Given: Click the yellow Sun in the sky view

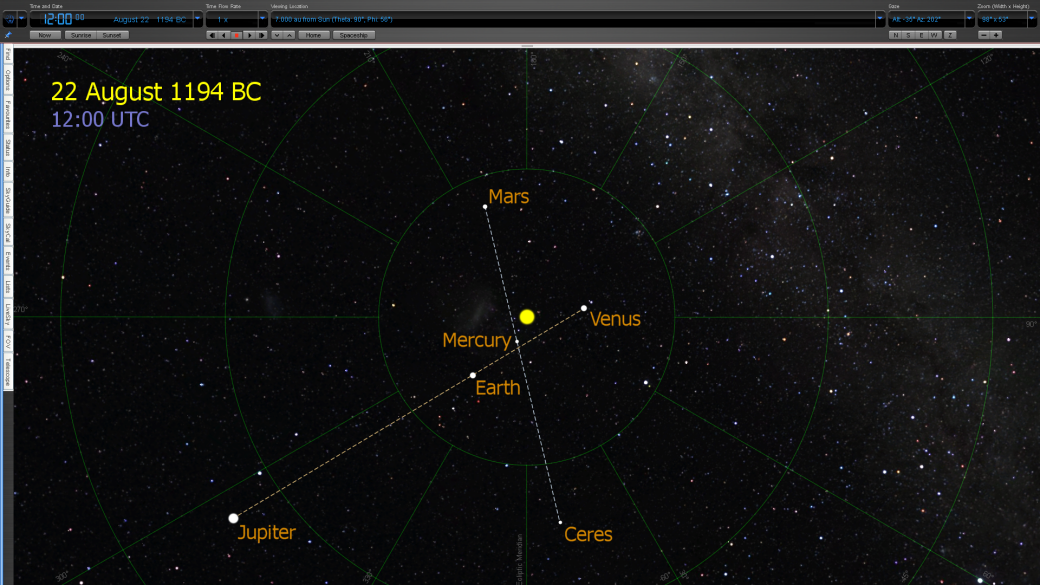Looking at the screenshot, I should point(527,317).
